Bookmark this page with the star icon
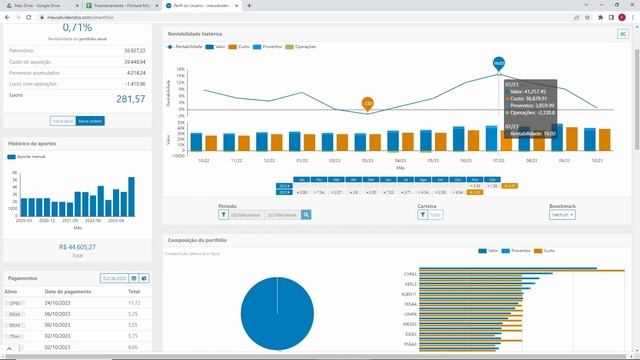The width and height of the screenshot is (640, 360). 587,18
